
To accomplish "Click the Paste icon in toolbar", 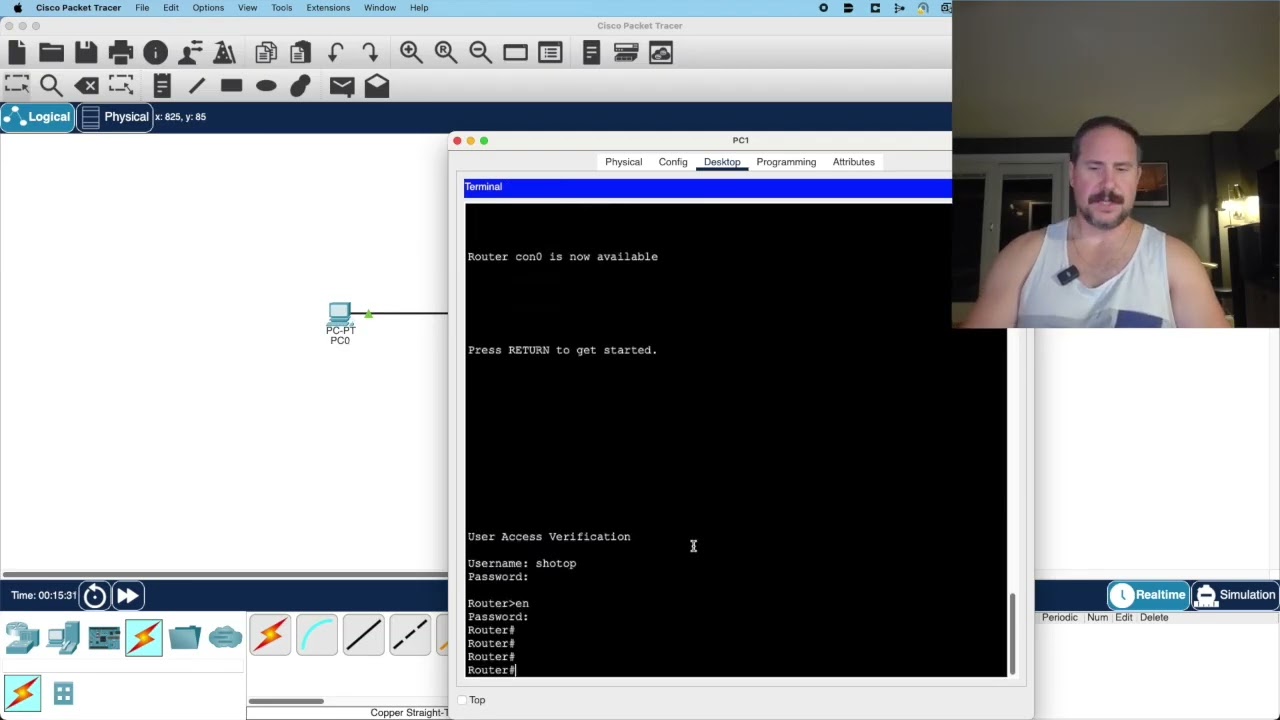I will 300,52.
